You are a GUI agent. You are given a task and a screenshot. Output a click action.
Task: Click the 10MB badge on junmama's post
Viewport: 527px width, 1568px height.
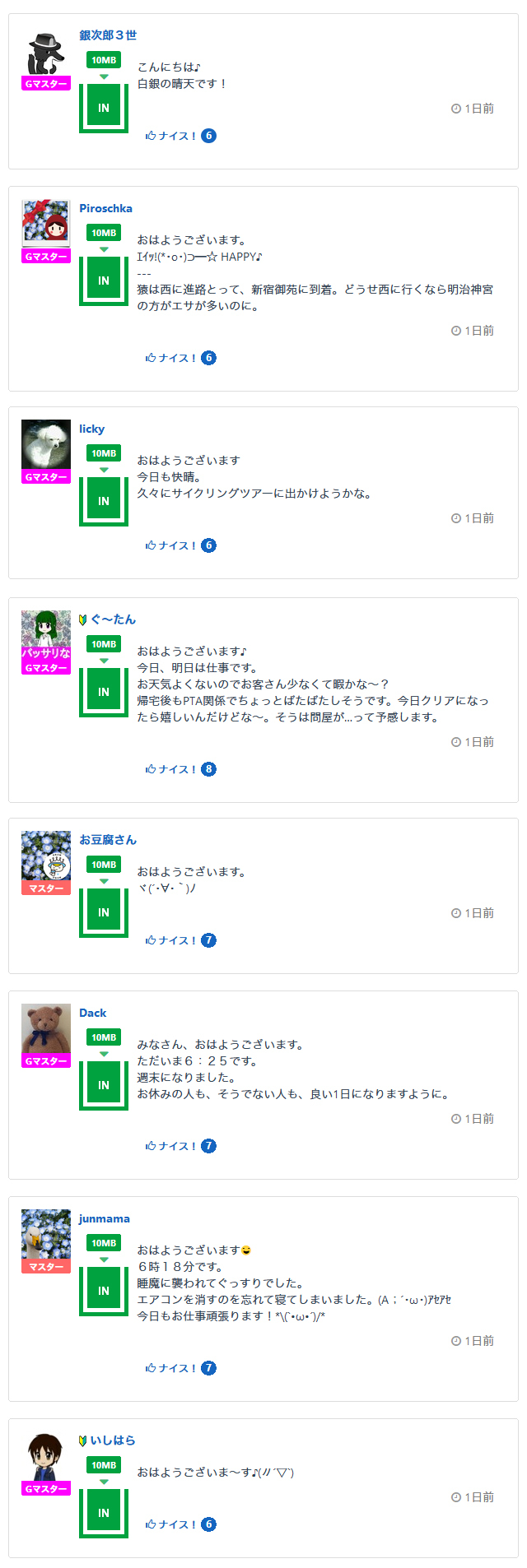(104, 1243)
